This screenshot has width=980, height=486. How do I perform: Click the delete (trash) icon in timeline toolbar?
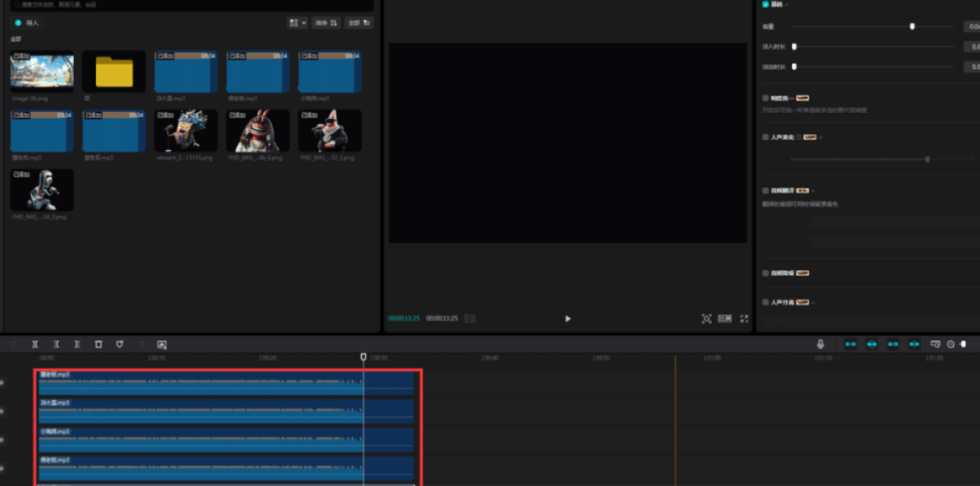point(98,344)
